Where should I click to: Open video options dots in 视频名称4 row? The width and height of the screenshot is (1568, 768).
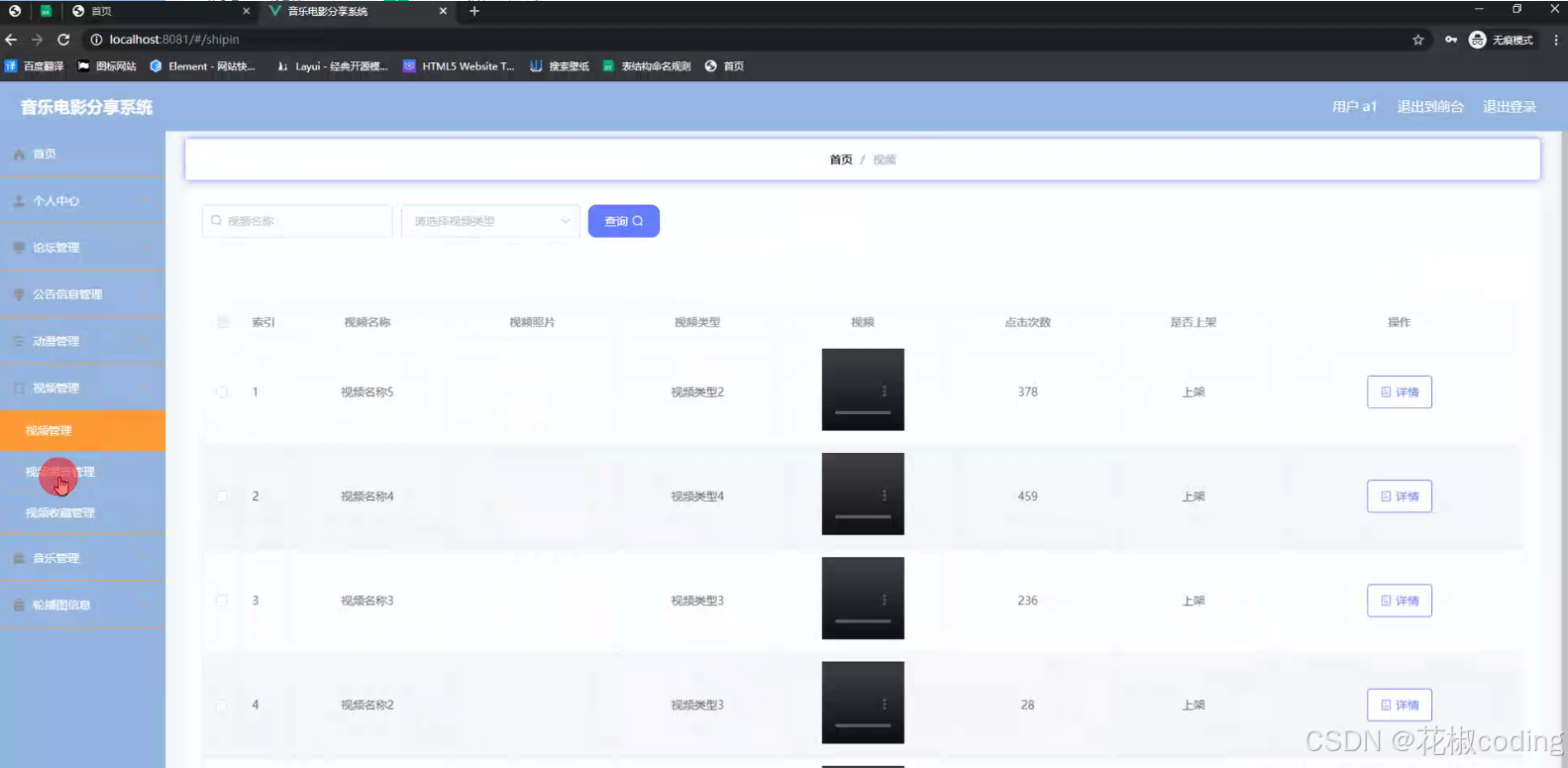[885, 494]
